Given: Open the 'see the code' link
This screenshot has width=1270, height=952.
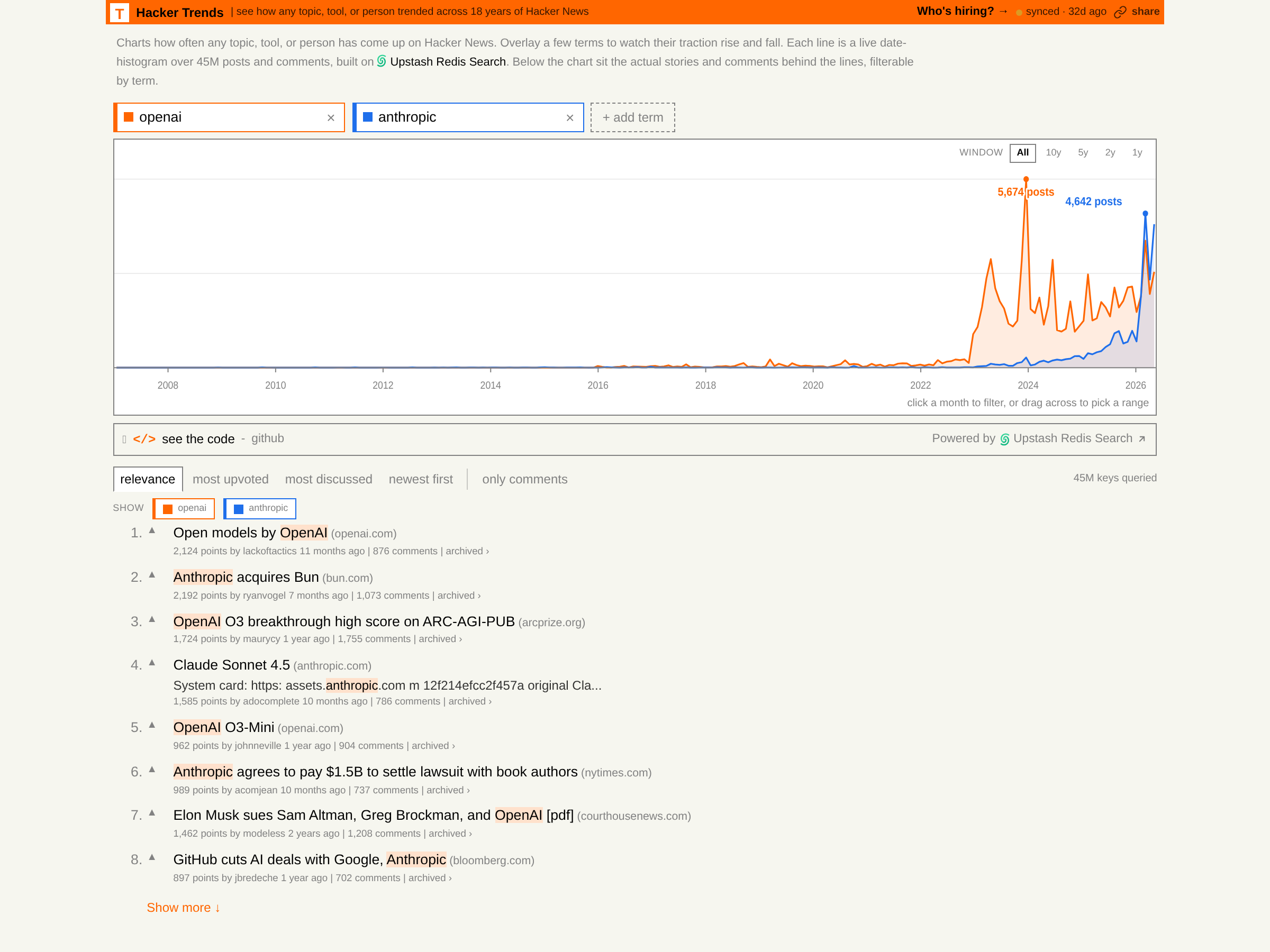Looking at the screenshot, I should tap(198, 439).
